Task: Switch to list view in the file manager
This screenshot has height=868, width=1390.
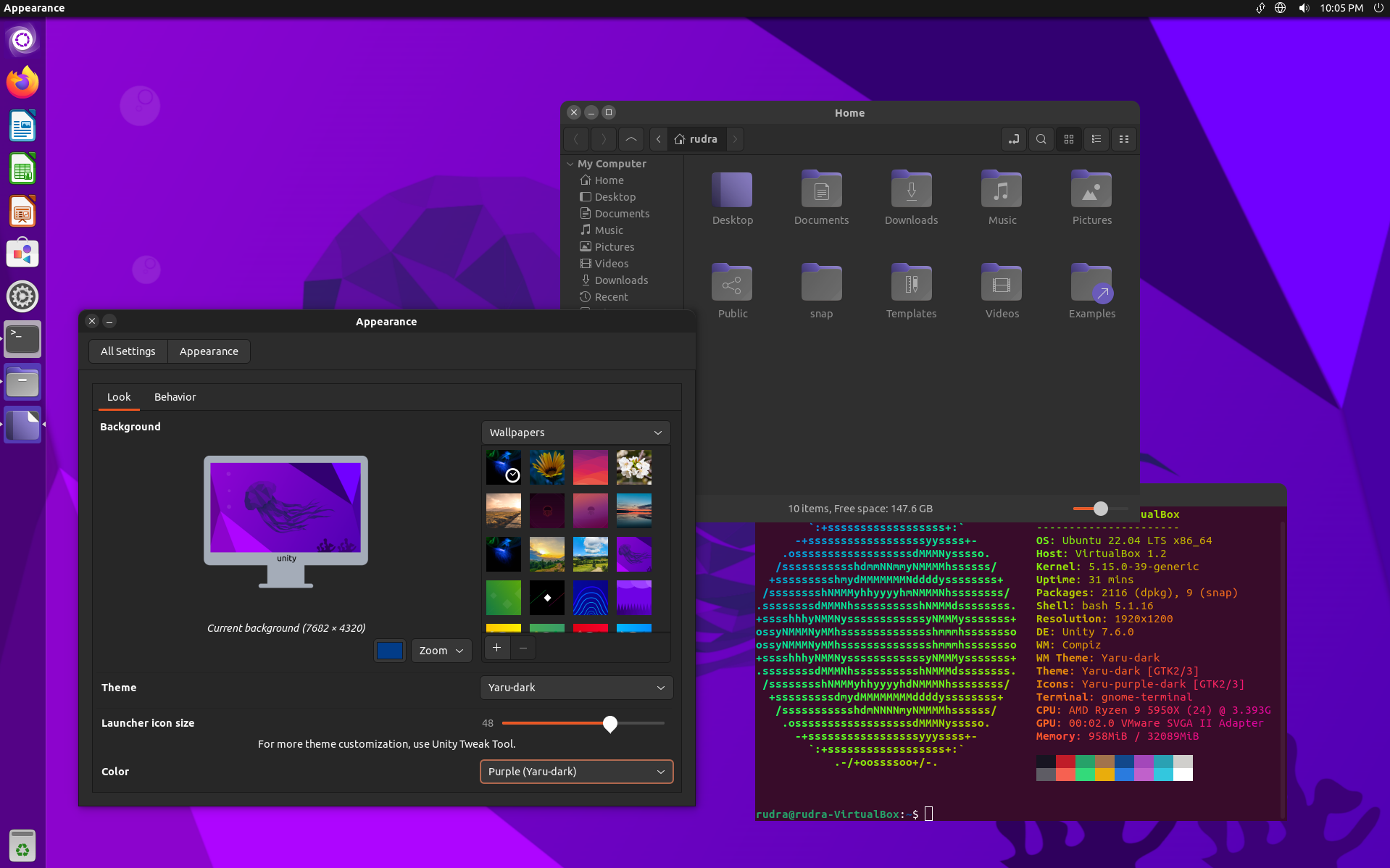Action: point(1096,138)
